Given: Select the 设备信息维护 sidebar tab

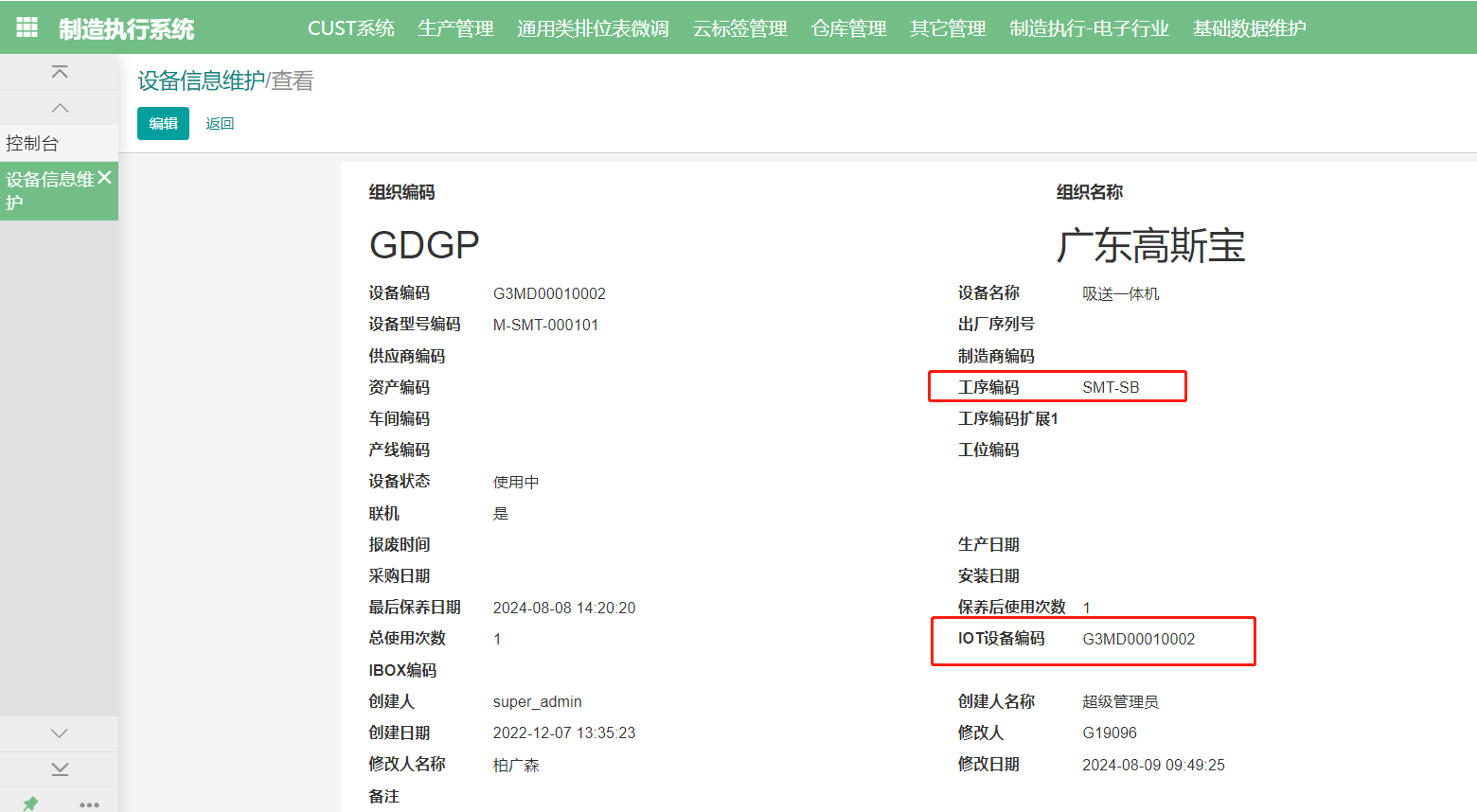Looking at the screenshot, I should (x=59, y=190).
